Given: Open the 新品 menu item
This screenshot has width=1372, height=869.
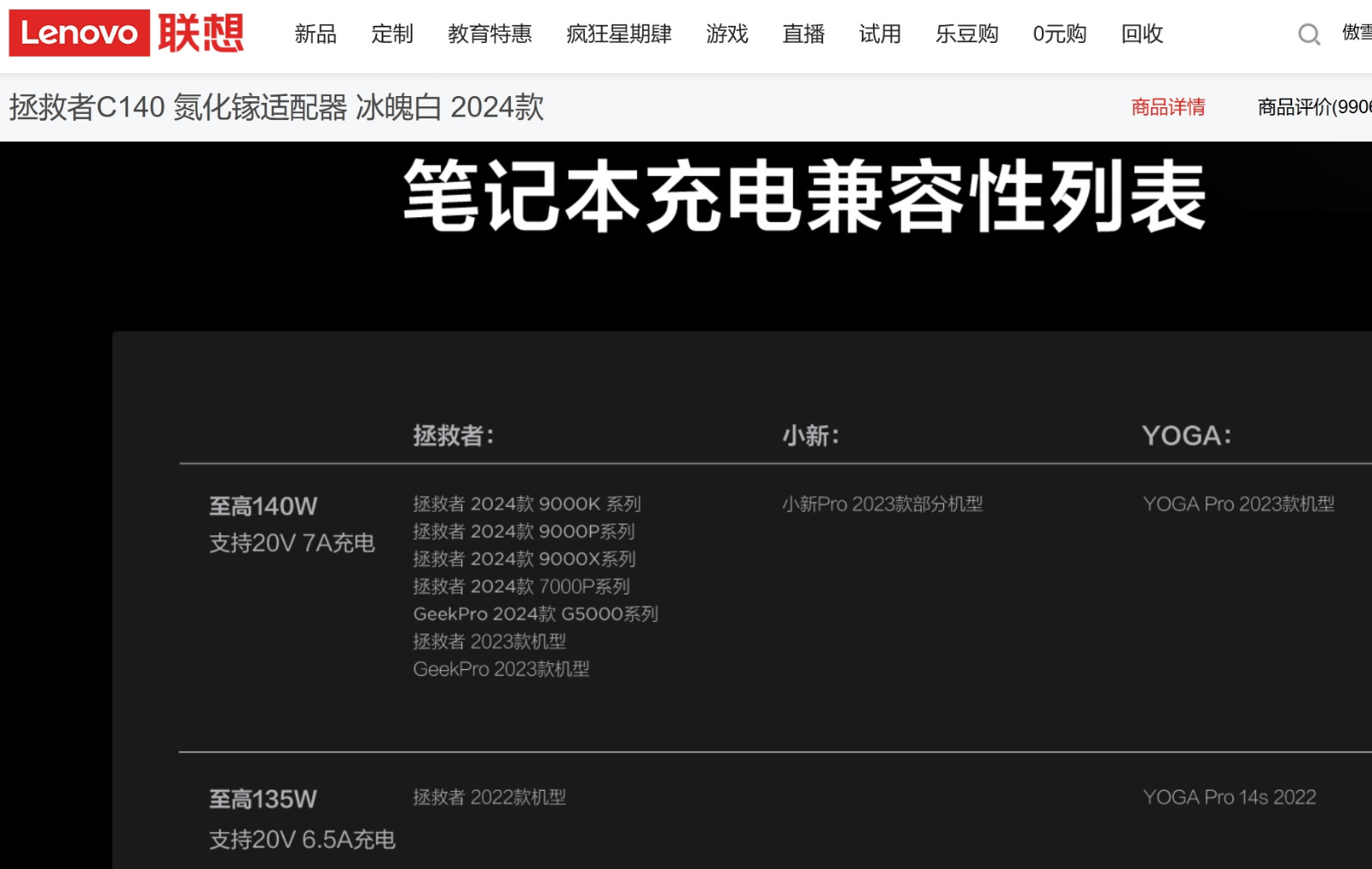Looking at the screenshot, I should tap(316, 34).
